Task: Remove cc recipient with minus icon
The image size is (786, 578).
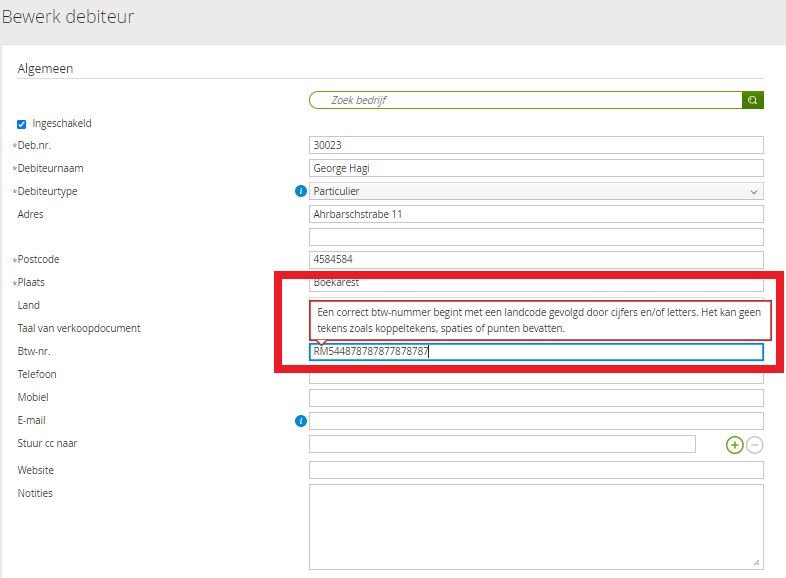Action: 754,445
